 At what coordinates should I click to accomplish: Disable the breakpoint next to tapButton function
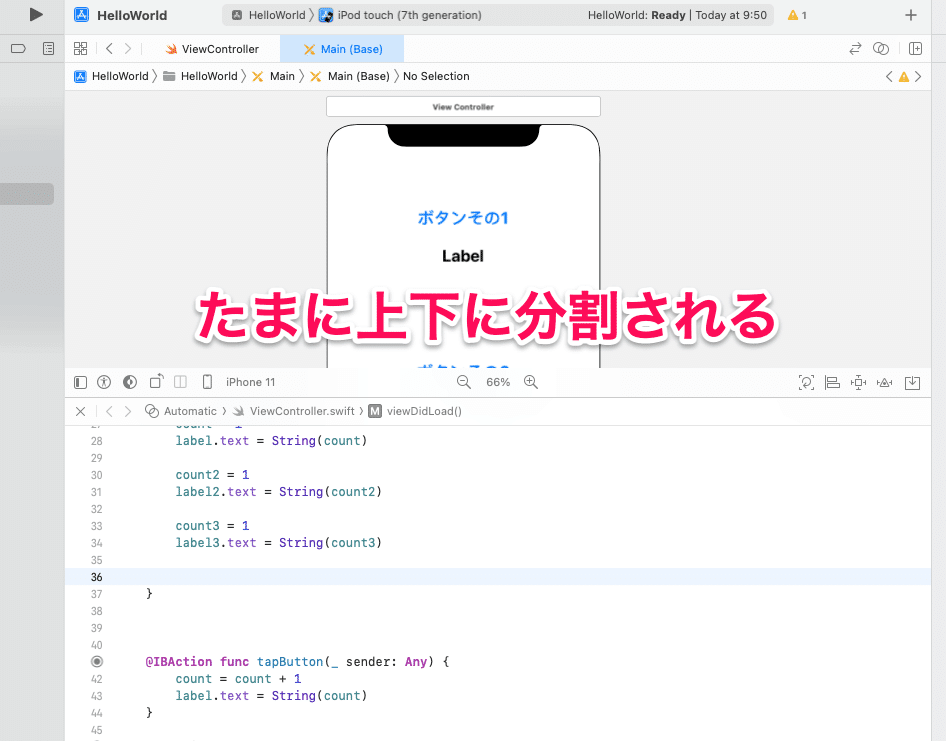pos(97,661)
